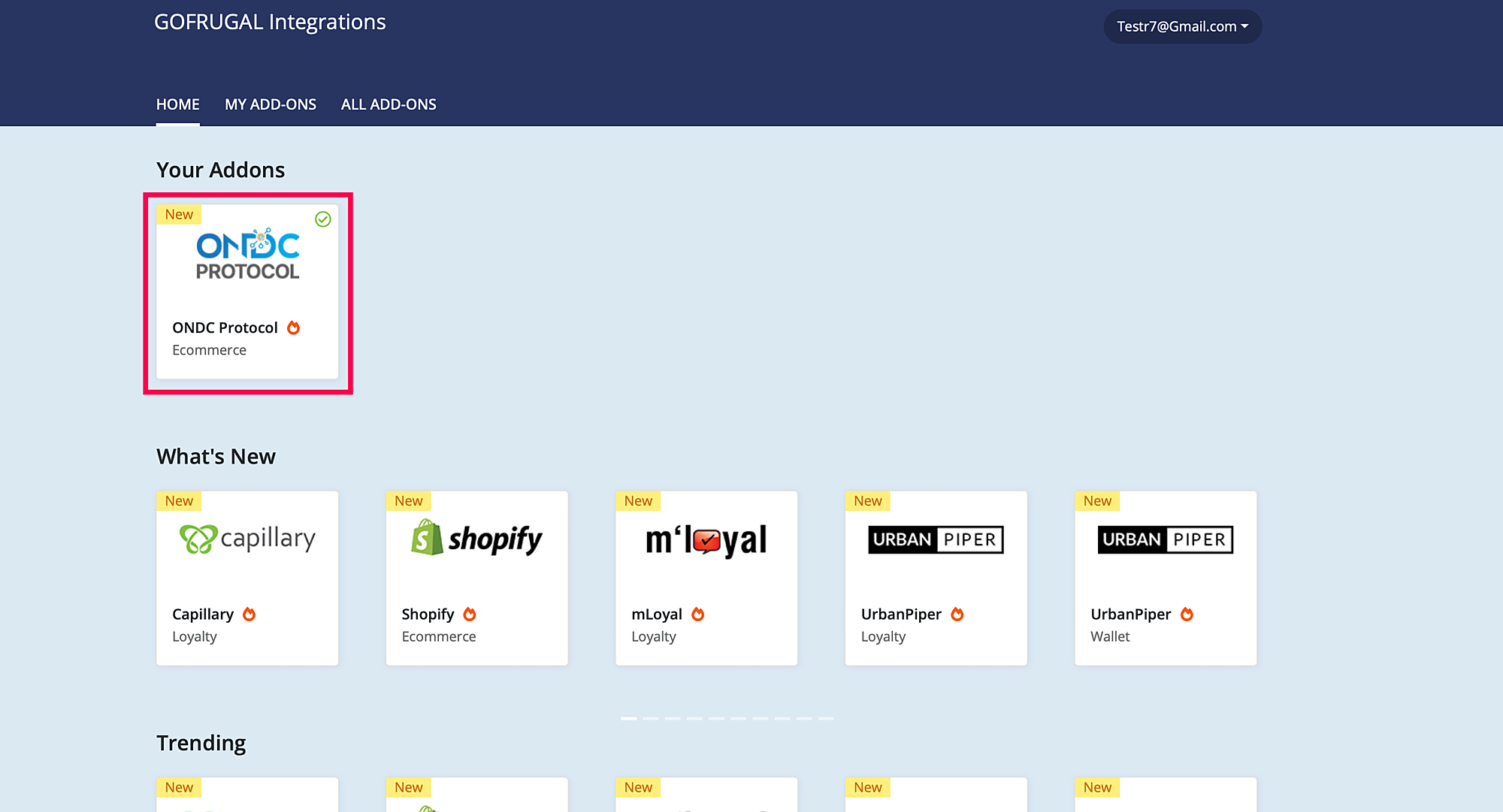Click flame icon next to ONDC Protocol
The width and height of the screenshot is (1503, 812).
pyautogui.click(x=294, y=328)
